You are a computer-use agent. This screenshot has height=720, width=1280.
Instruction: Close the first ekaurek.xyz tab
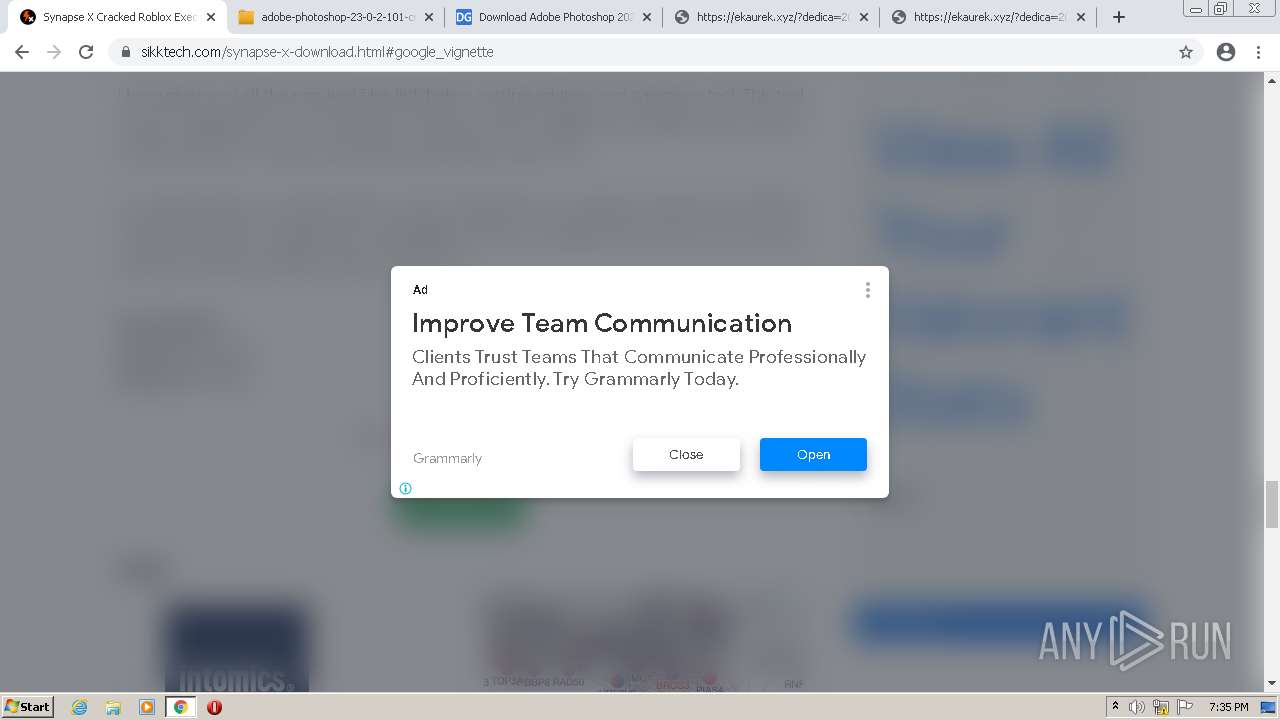click(864, 17)
